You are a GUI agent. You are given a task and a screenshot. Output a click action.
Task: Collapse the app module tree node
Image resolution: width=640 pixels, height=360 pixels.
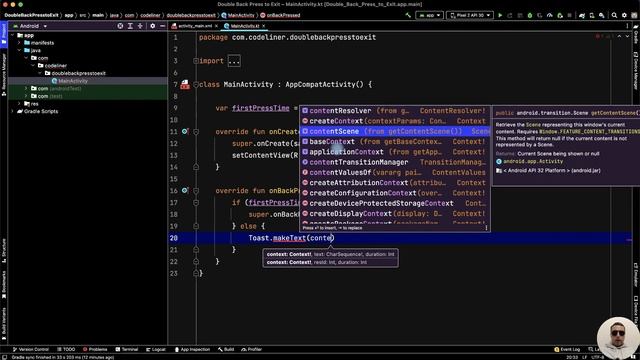(x=12, y=35)
